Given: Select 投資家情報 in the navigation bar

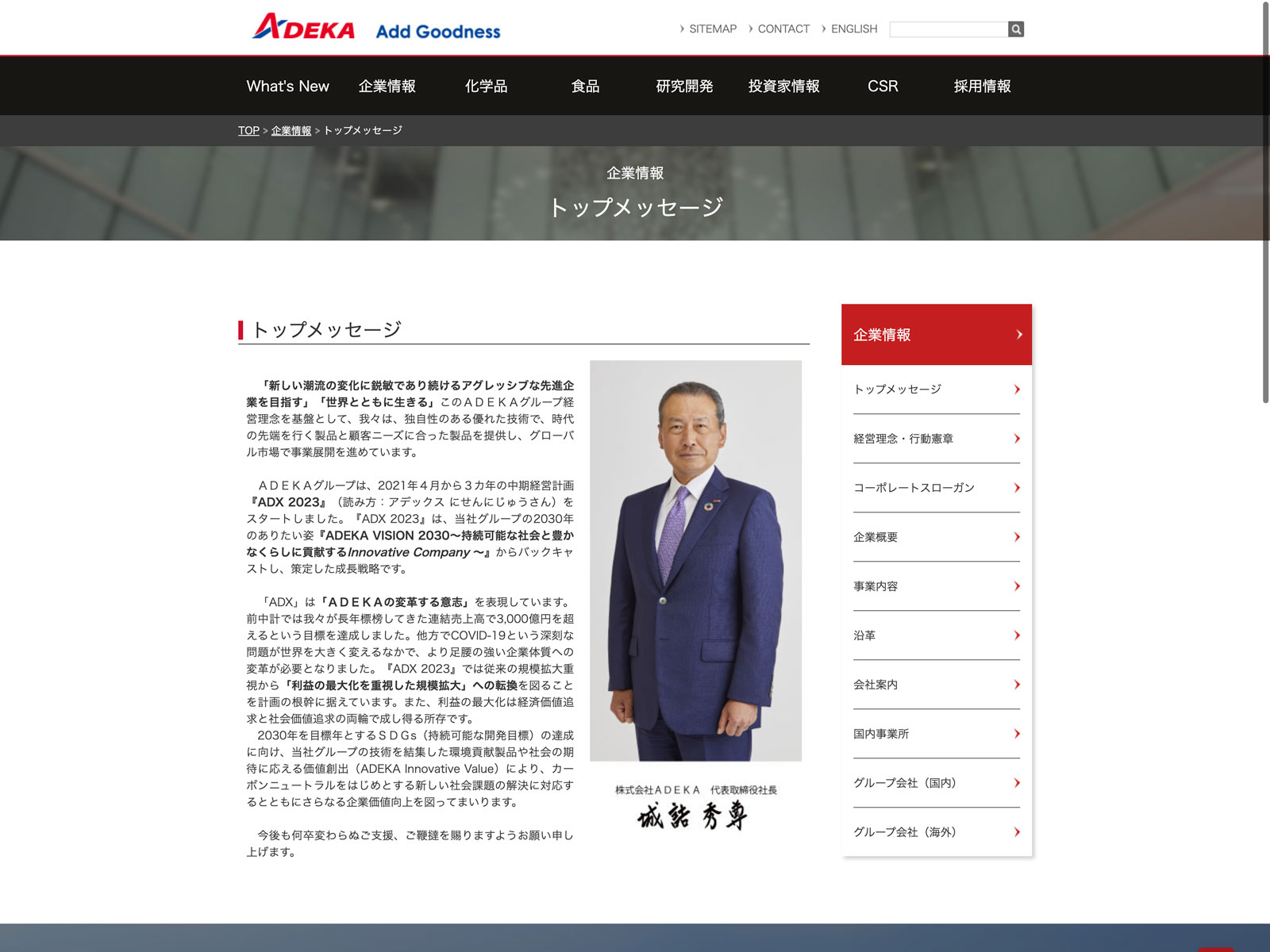Looking at the screenshot, I should pos(783,86).
